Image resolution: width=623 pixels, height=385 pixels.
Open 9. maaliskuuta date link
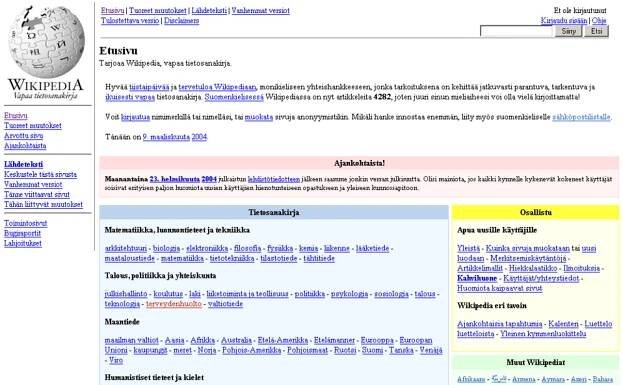[166, 137]
